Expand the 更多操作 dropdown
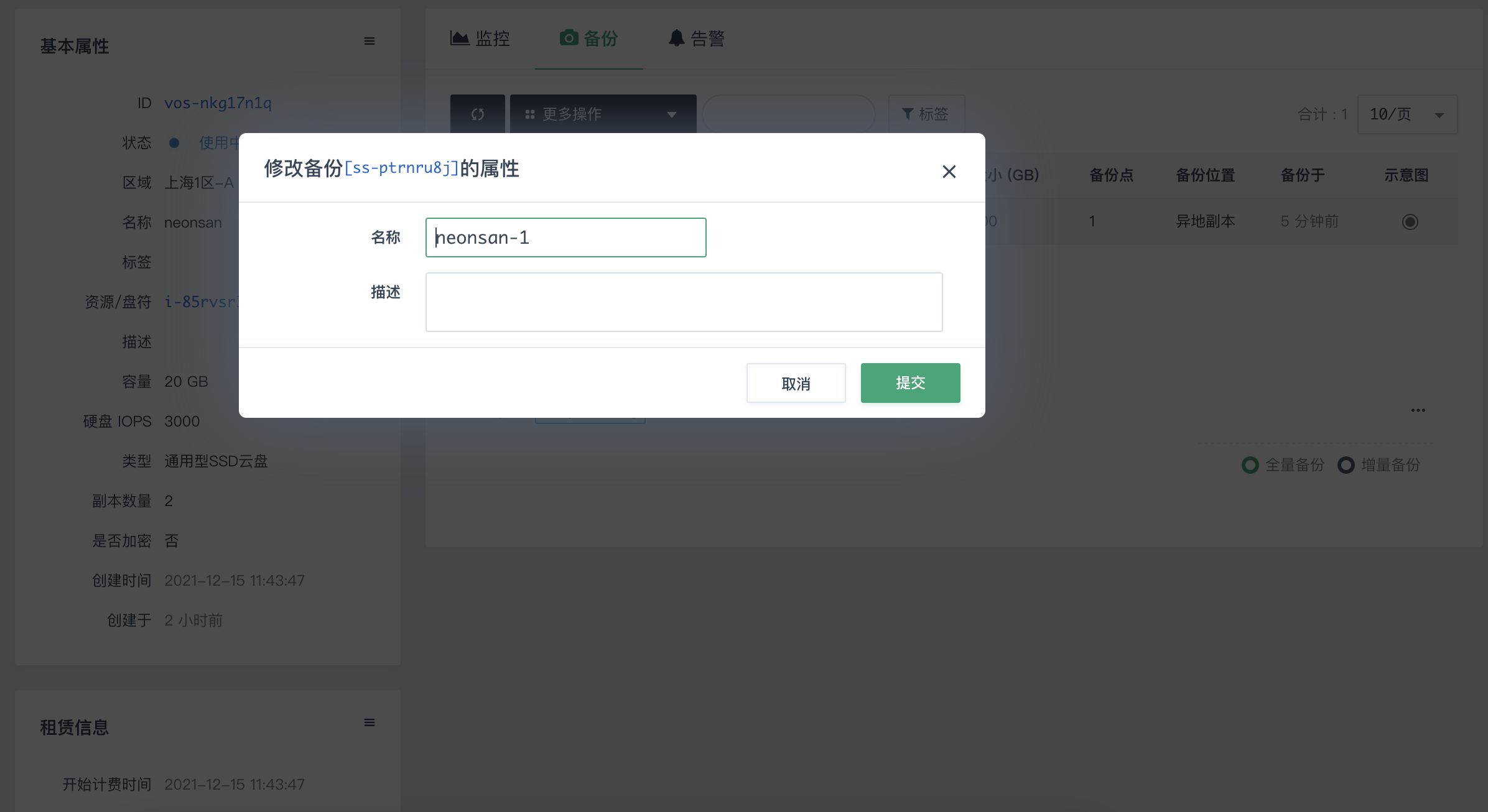This screenshot has height=812, width=1488. pyautogui.click(x=603, y=114)
